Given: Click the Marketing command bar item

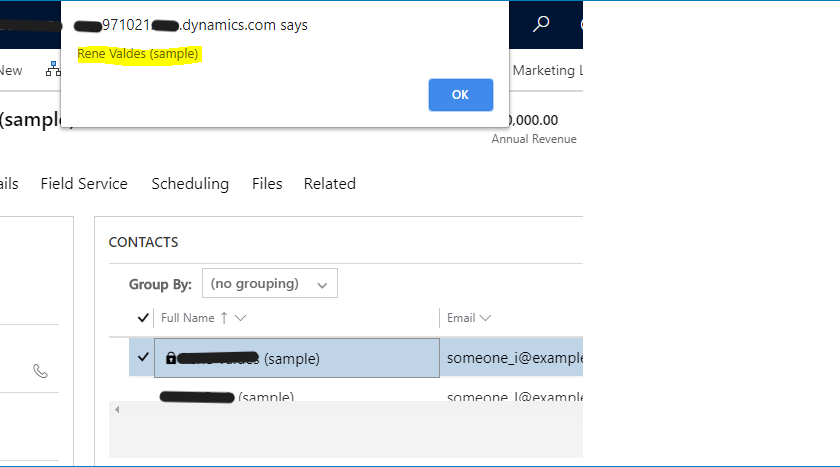Looking at the screenshot, I should (x=544, y=70).
